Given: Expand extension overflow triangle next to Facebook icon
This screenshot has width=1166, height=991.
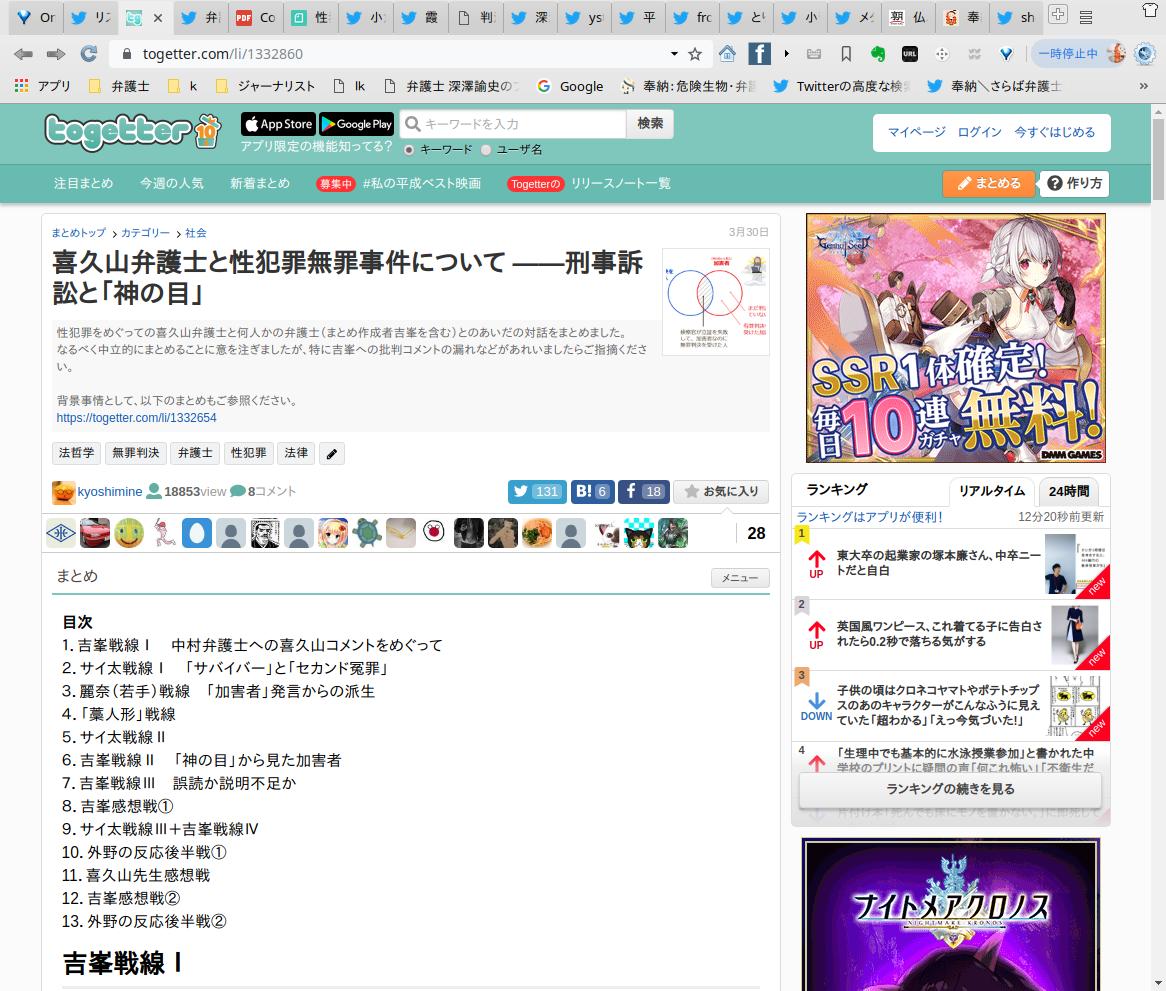Looking at the screenshot, I should pos(786,54).
